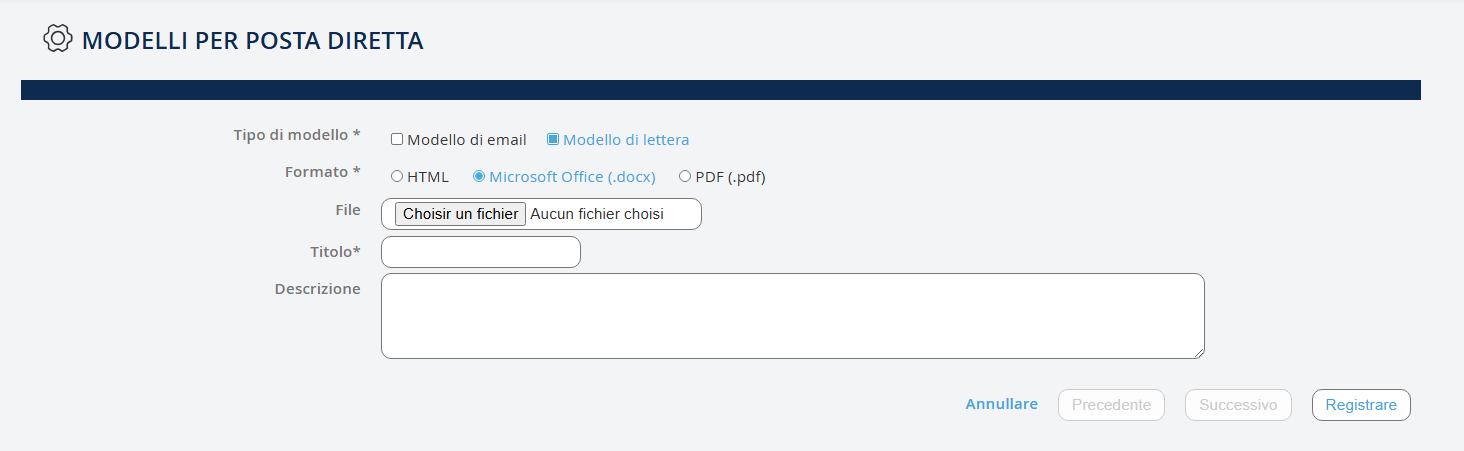Click inside the Descrizione text area
1464x451 pixels.
(792, 316)
